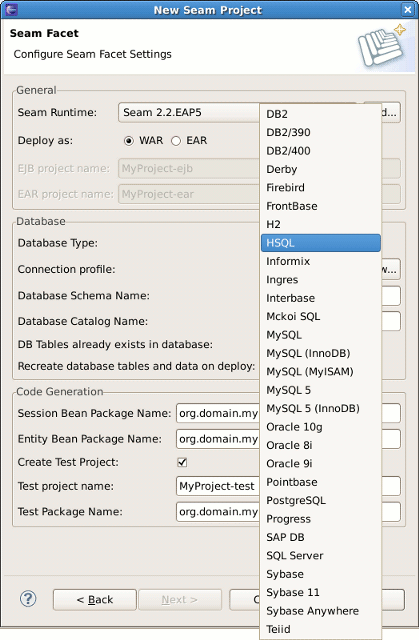Select the Sybase Anywhere entry

coord(321,611)
